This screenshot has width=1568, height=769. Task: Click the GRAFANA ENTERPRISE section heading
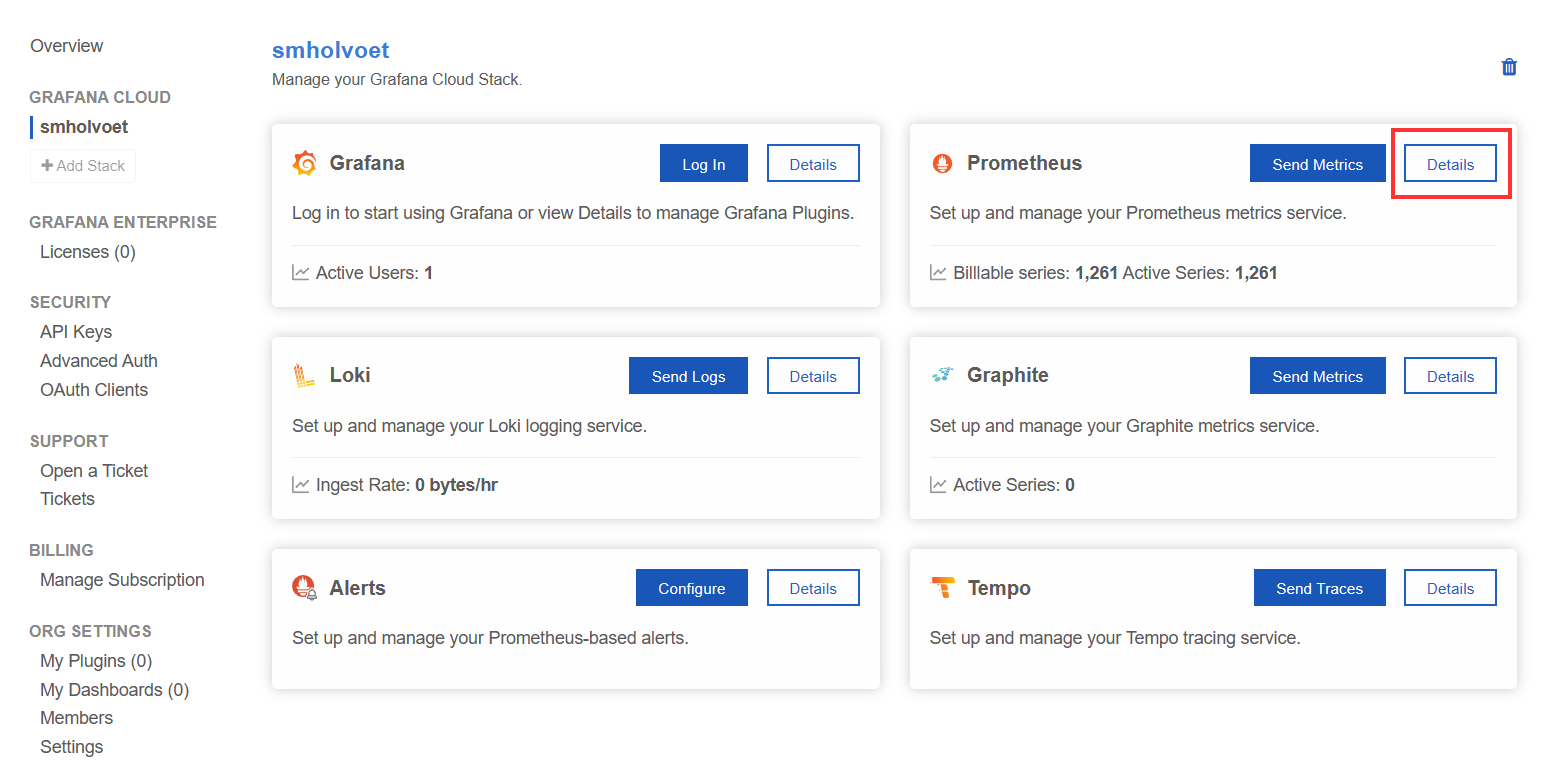coord(123,222)
